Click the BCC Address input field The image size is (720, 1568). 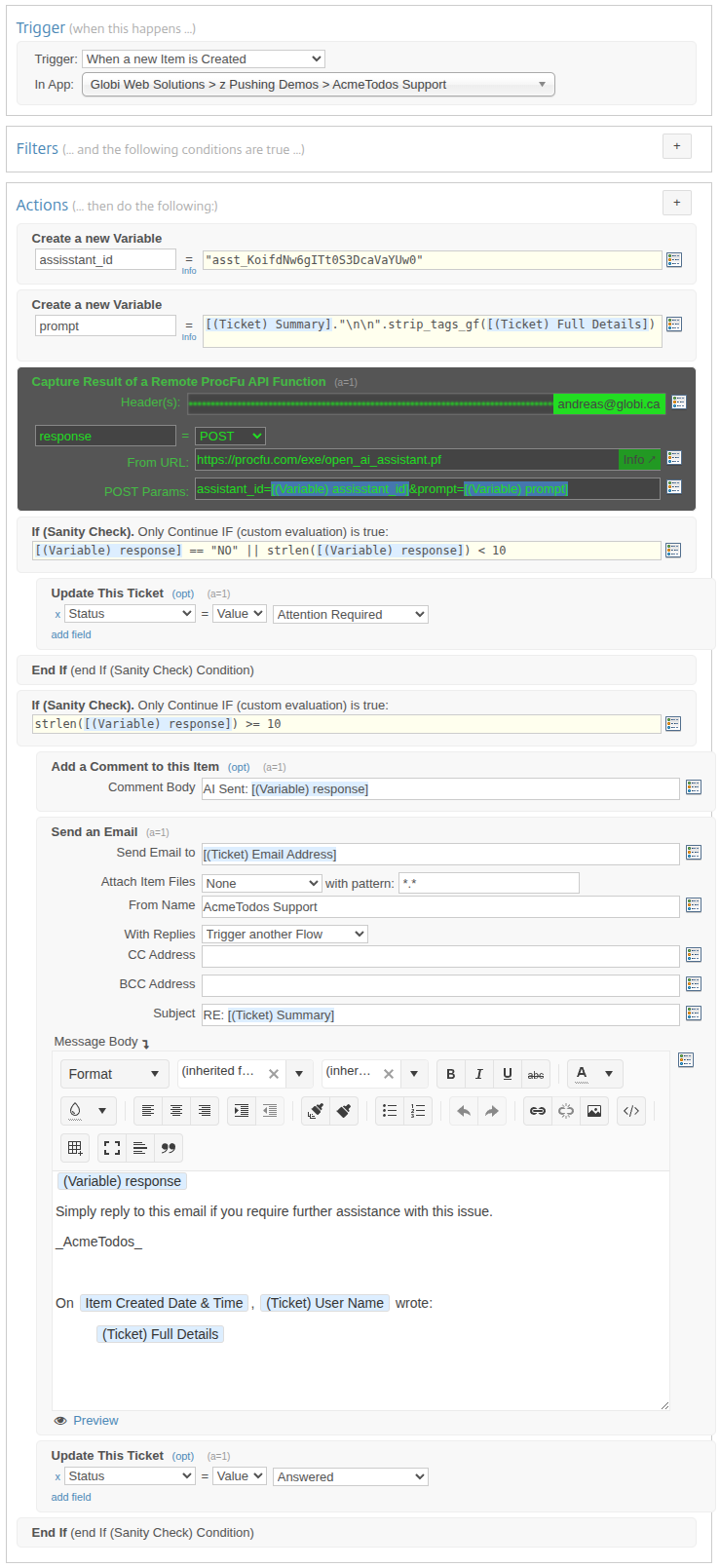pos(440,985)
